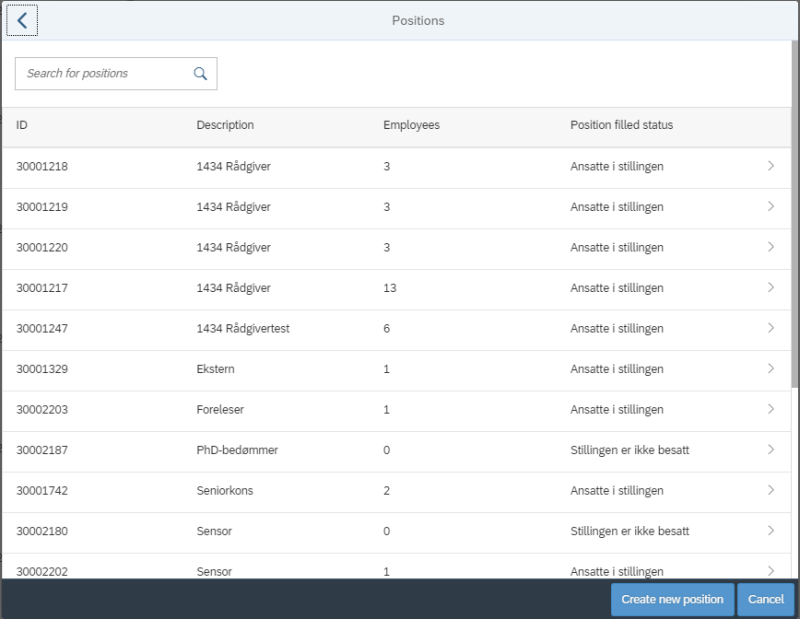Click description PhD-bedømmer
The height and width of the screenshot is (619, 800).
[237, 450]
